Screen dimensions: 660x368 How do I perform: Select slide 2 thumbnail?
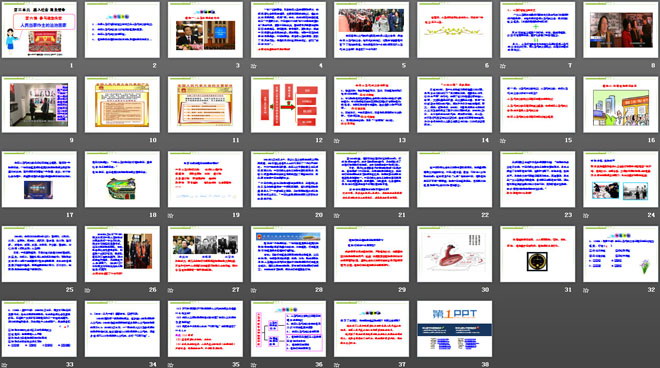click(x=122, y=30)
